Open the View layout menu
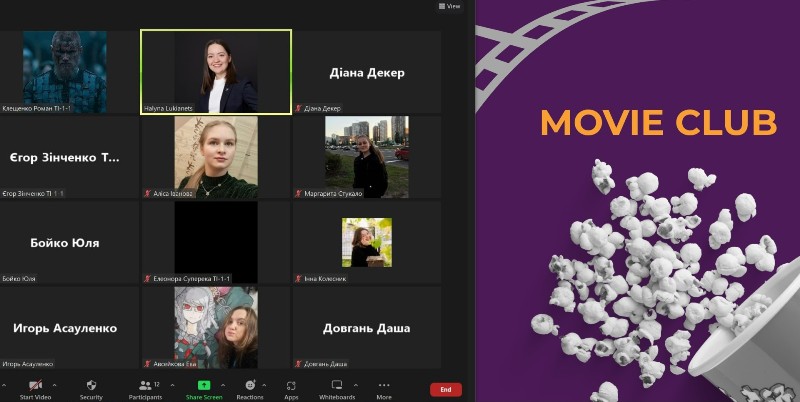Viewport: 800px width, 402px height. [449, 6]
